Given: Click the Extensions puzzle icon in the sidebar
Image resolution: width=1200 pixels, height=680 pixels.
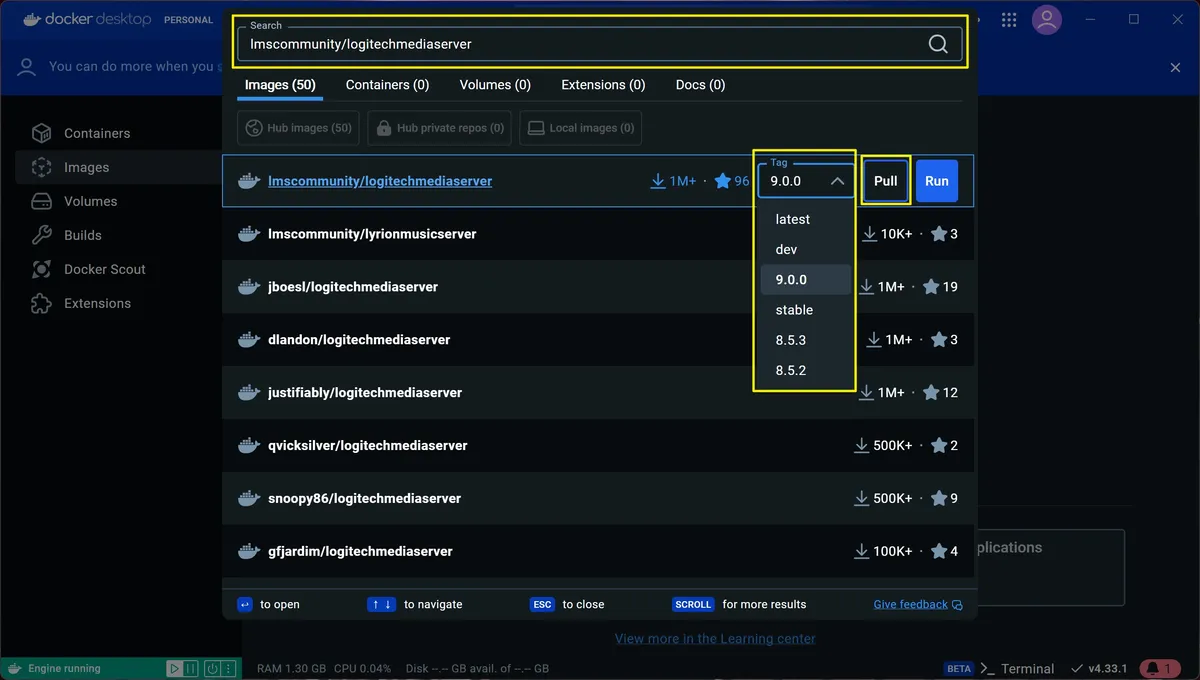Looking at the screenshot, I should click(41, 303).
